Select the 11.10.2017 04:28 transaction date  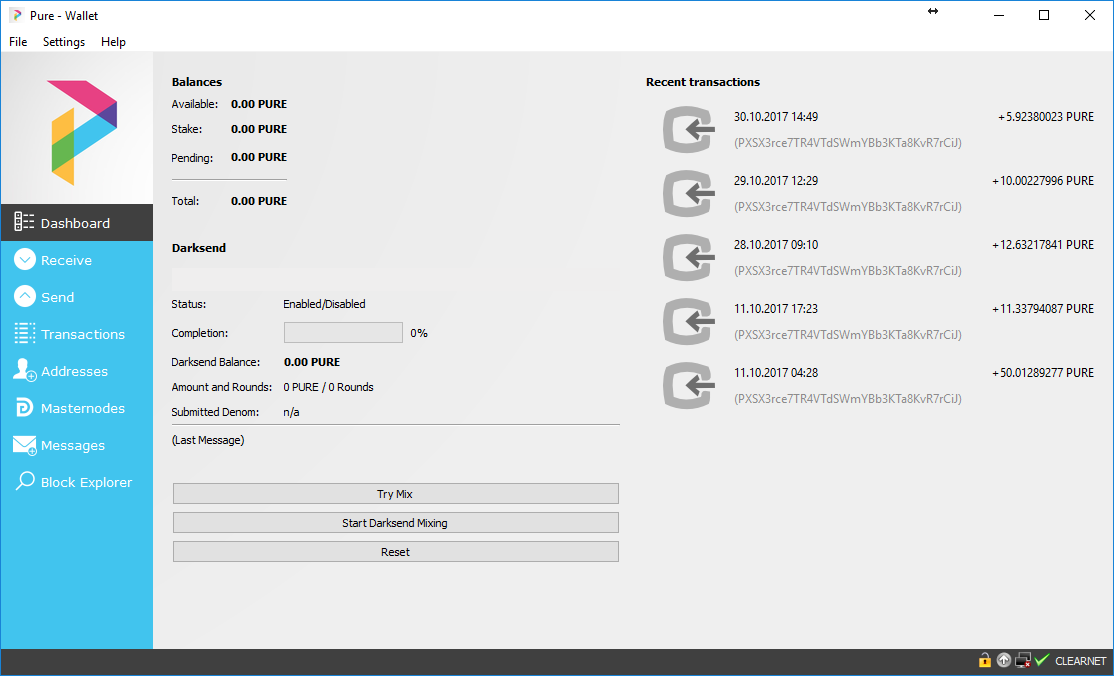pos(776,372)
